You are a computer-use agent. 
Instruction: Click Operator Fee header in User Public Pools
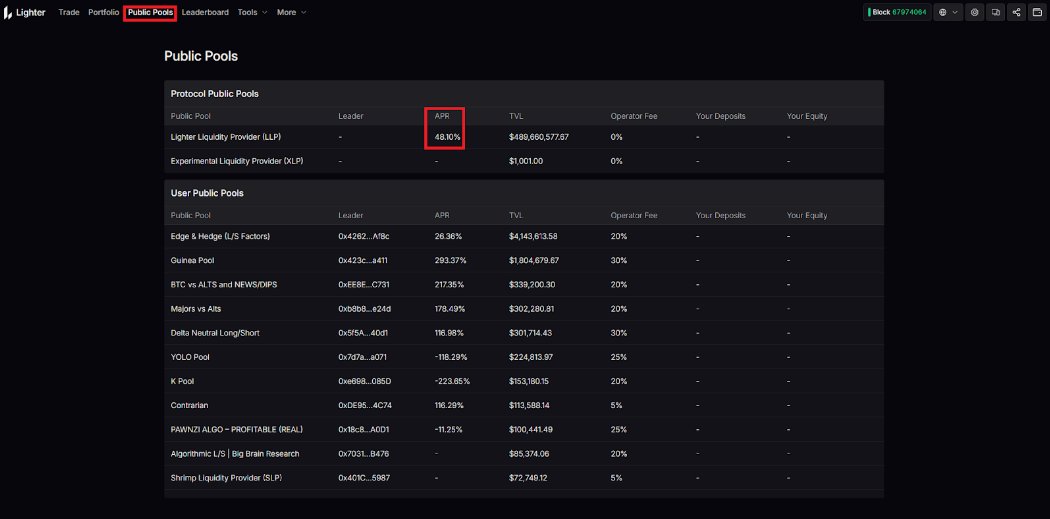coord(633,216)
